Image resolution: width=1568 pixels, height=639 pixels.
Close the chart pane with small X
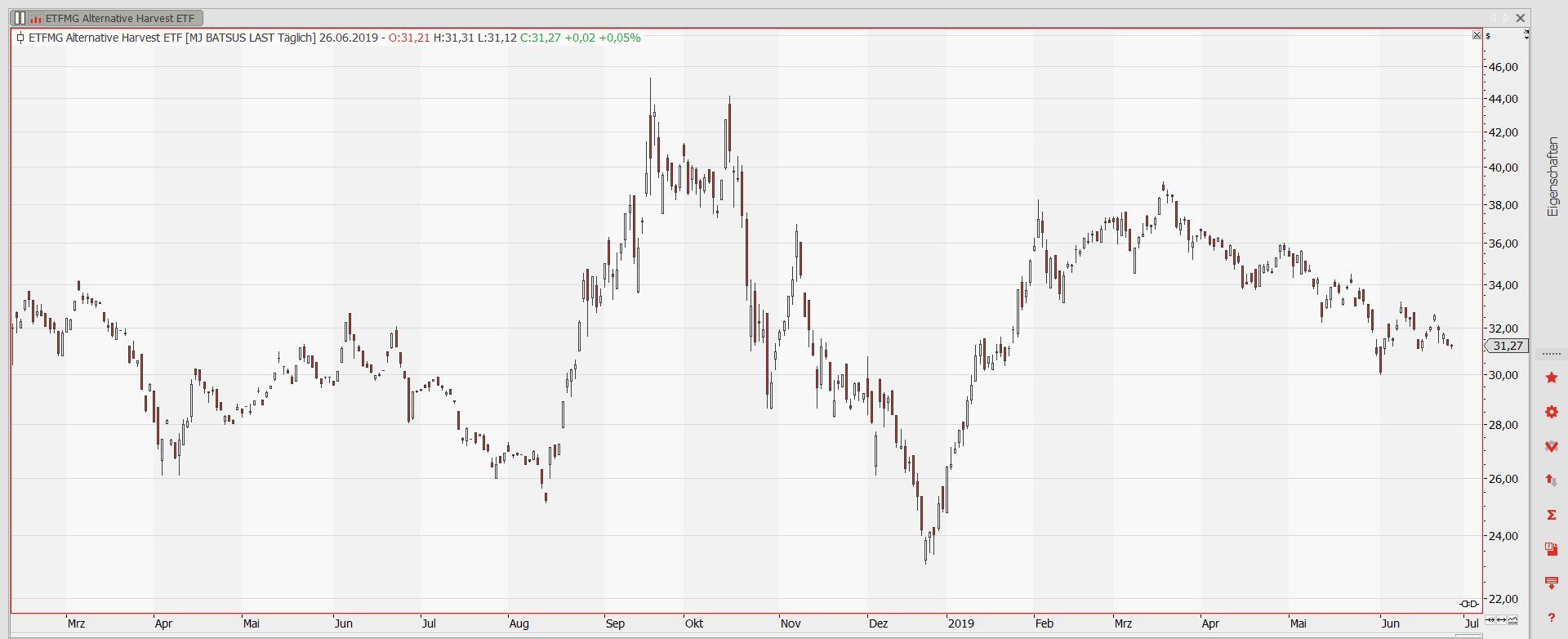[1477, 35]
